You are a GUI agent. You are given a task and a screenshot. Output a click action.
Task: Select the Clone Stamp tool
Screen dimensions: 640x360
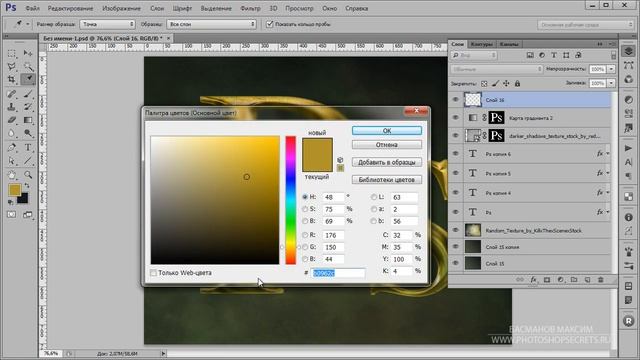click(x=11, y=107)
